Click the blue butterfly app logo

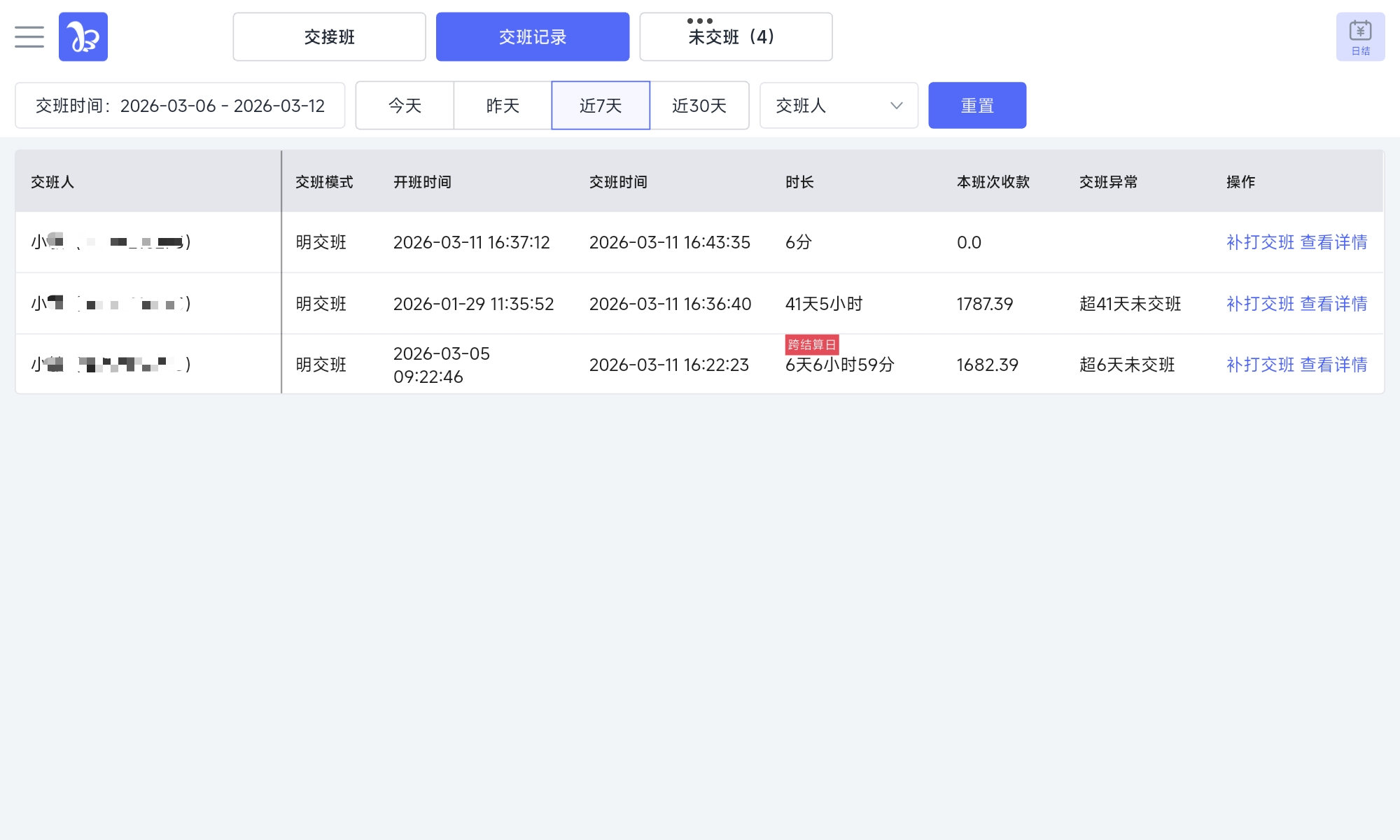(x=83, y=36)
